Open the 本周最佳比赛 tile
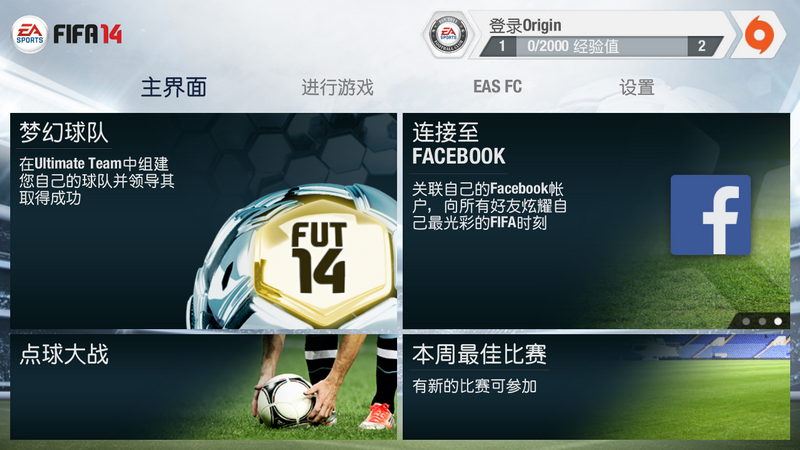The width and height of the screenshot is (800, 450). click(x=596, y=387)
